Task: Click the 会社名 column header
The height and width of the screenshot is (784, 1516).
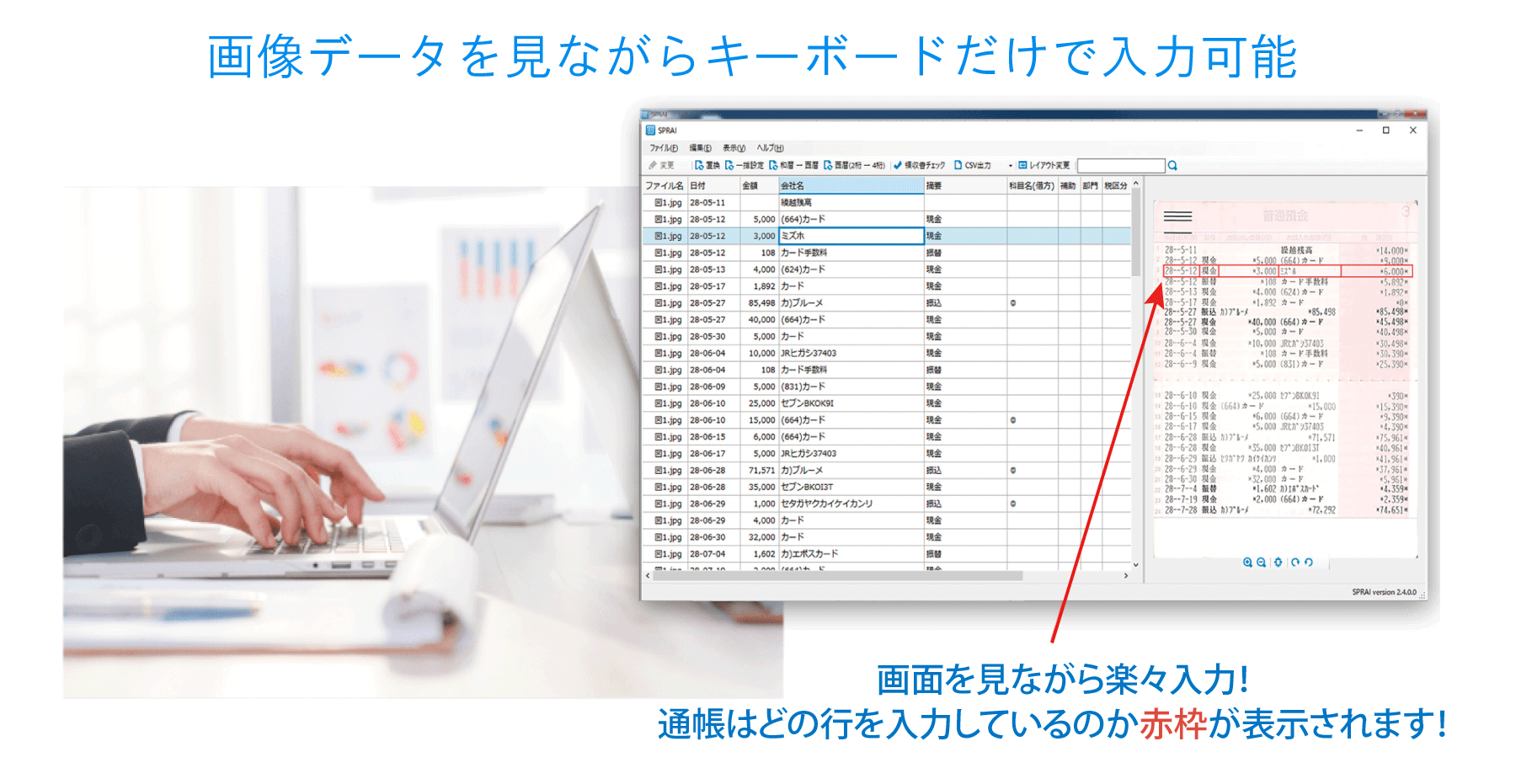Action: pyautogui.click(x=851, y=185)
